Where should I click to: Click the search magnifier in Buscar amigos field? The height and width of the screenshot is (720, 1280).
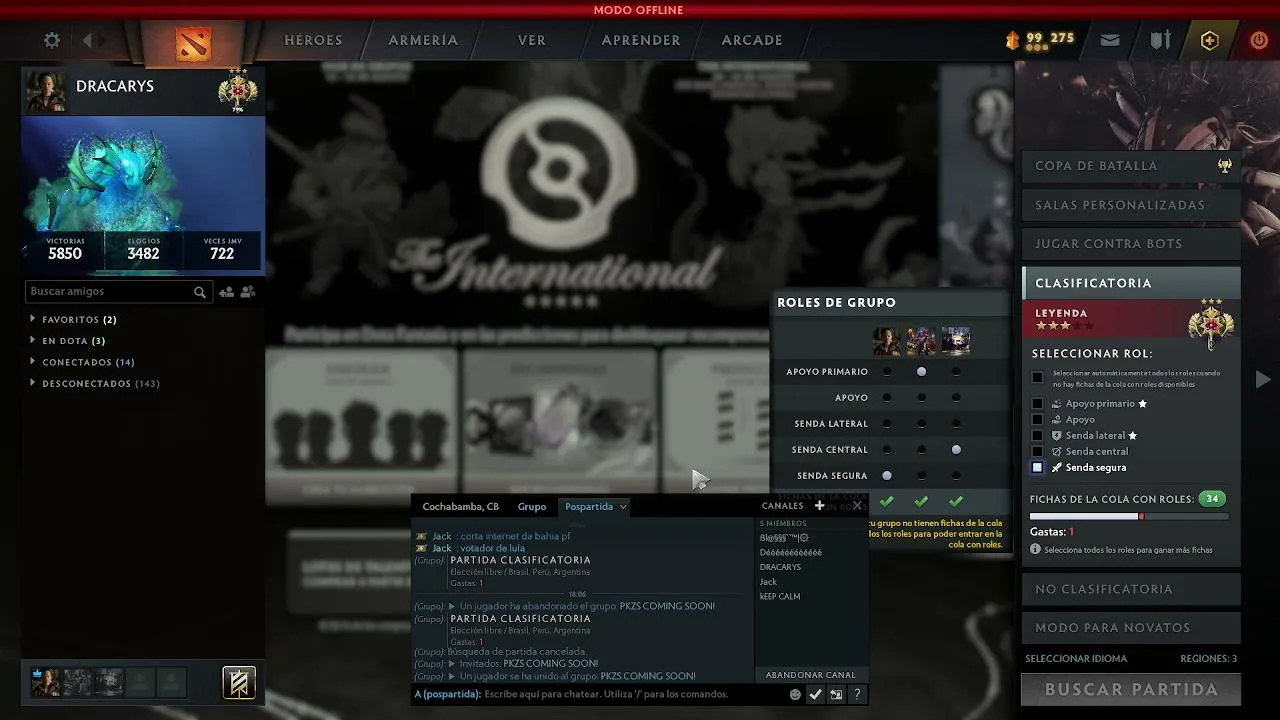click(x=200, y=292)
